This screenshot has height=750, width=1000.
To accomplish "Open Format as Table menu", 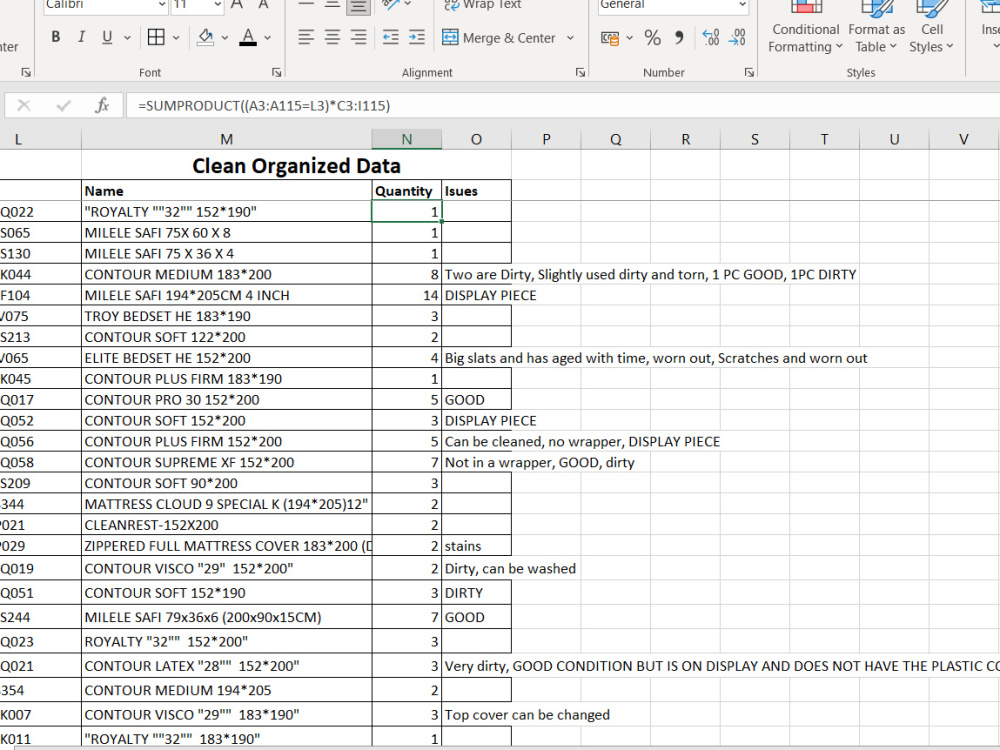I will (x=876, y=29).
